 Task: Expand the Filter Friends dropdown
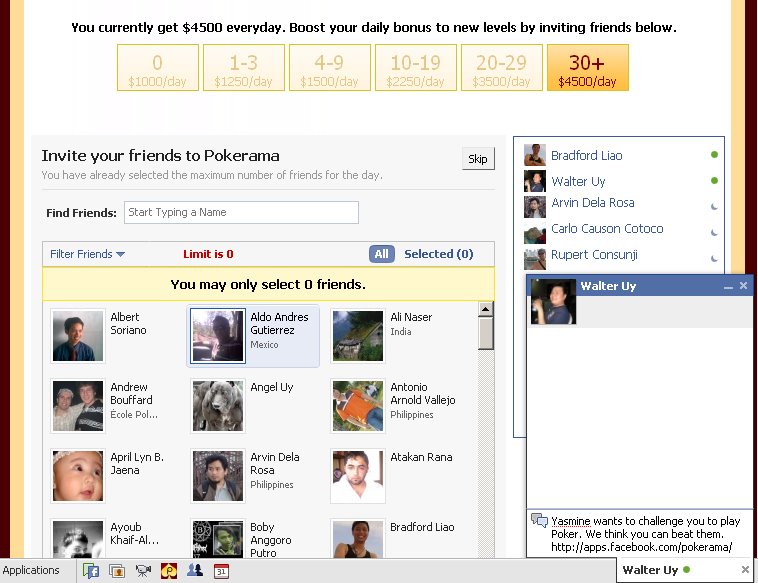(x=87, y=254)
